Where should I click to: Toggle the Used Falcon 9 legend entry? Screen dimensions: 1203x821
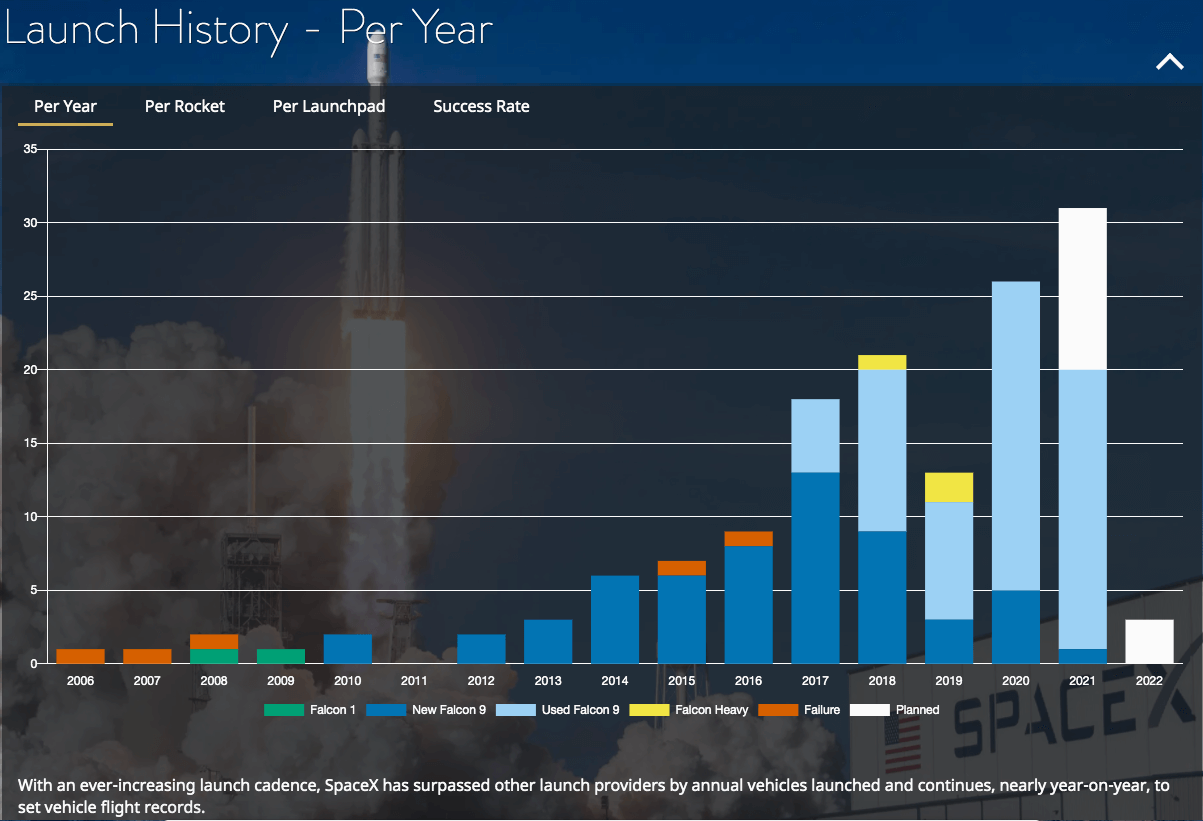tap(559, 710)
